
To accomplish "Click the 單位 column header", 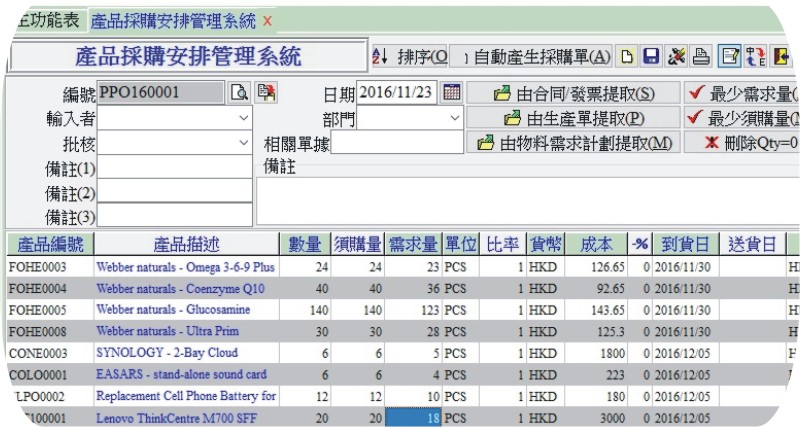I will pos(460,244).
